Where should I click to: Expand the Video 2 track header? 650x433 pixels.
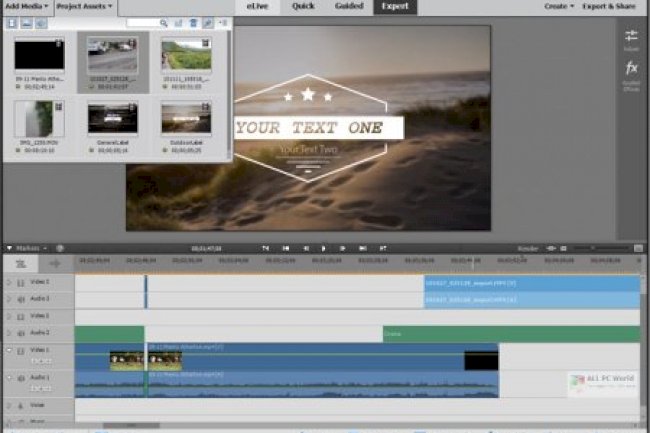[x=9, y=316]
